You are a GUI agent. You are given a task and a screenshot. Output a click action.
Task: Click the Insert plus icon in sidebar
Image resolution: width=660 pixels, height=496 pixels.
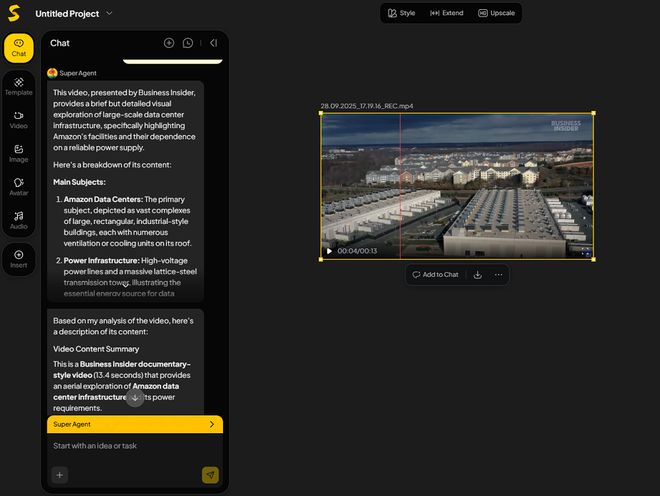(x=18, y=258)
